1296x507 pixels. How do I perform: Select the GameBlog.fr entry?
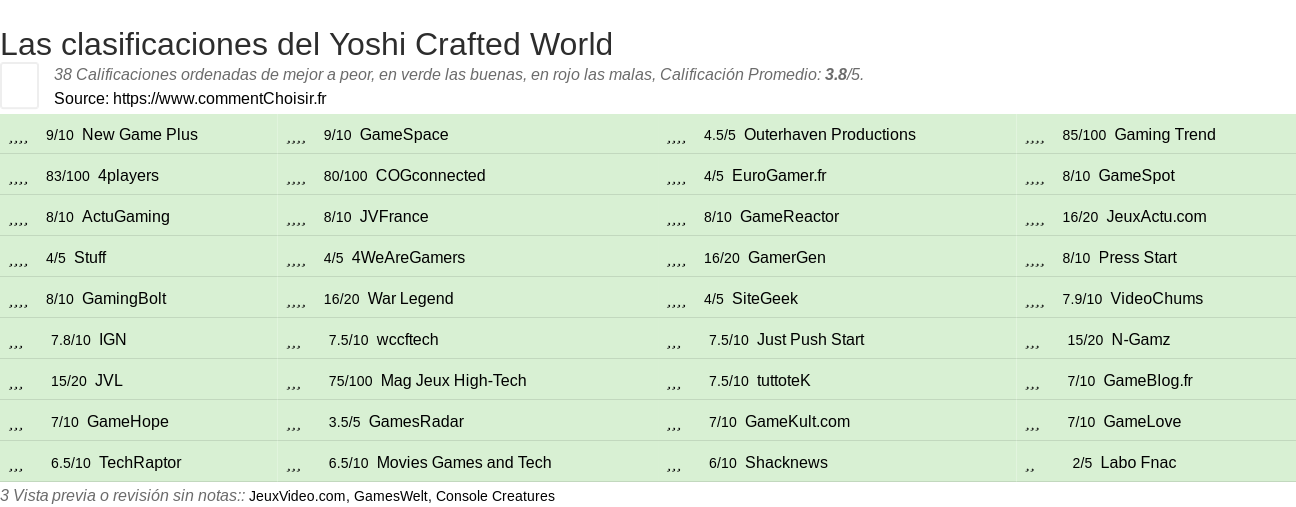tap(1148, 380)
